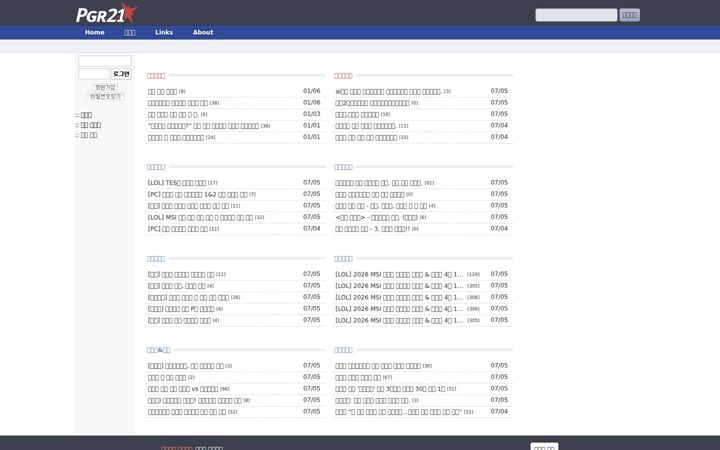The image size is (720, 450).
Task: Click the search button beside the header search box
Action: (x=630, y=15)
